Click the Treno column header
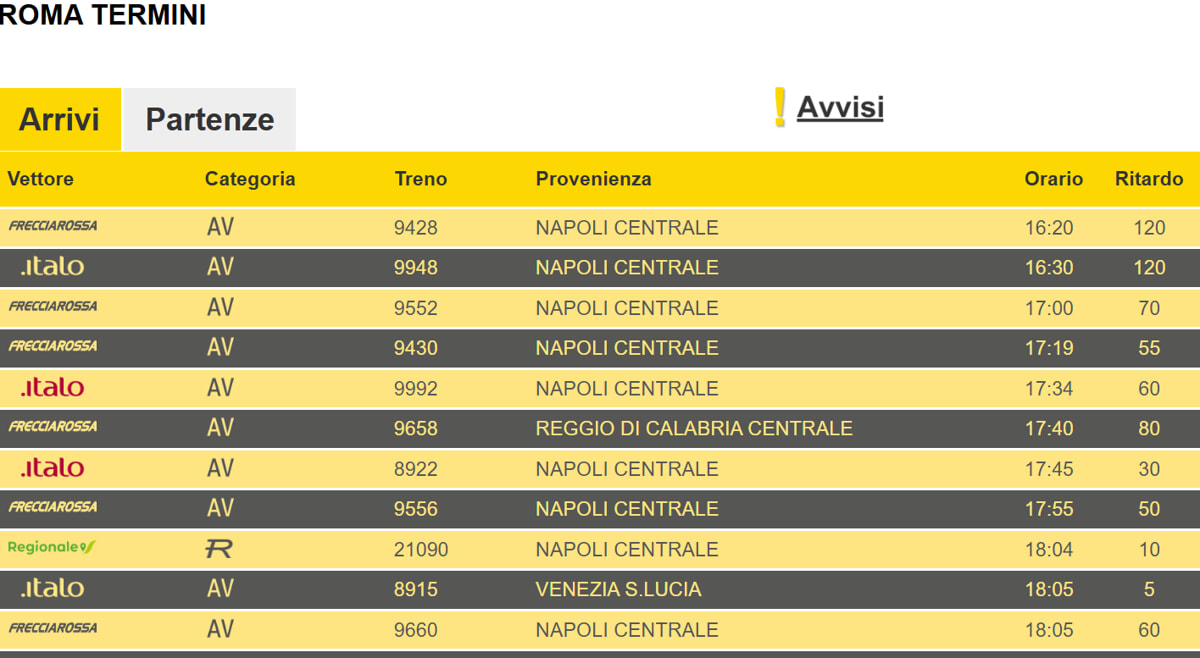The width and height of the screenshot is (1200, 658). coord(421,179)
